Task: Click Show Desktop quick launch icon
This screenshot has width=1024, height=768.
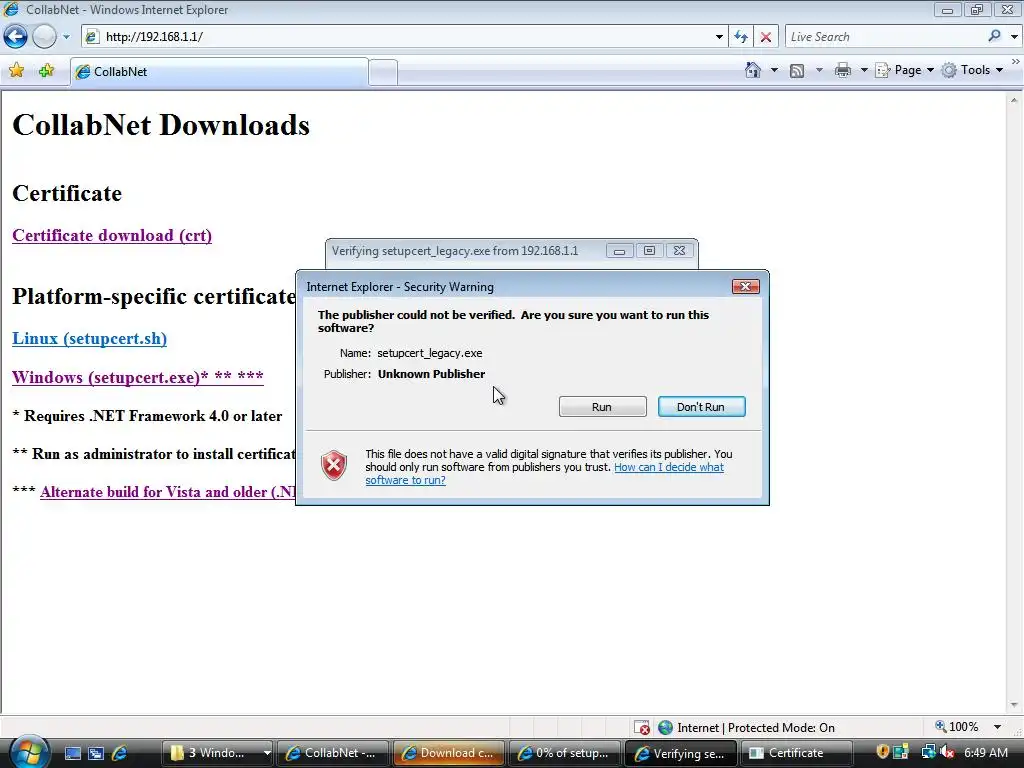Action: (73, 753)
